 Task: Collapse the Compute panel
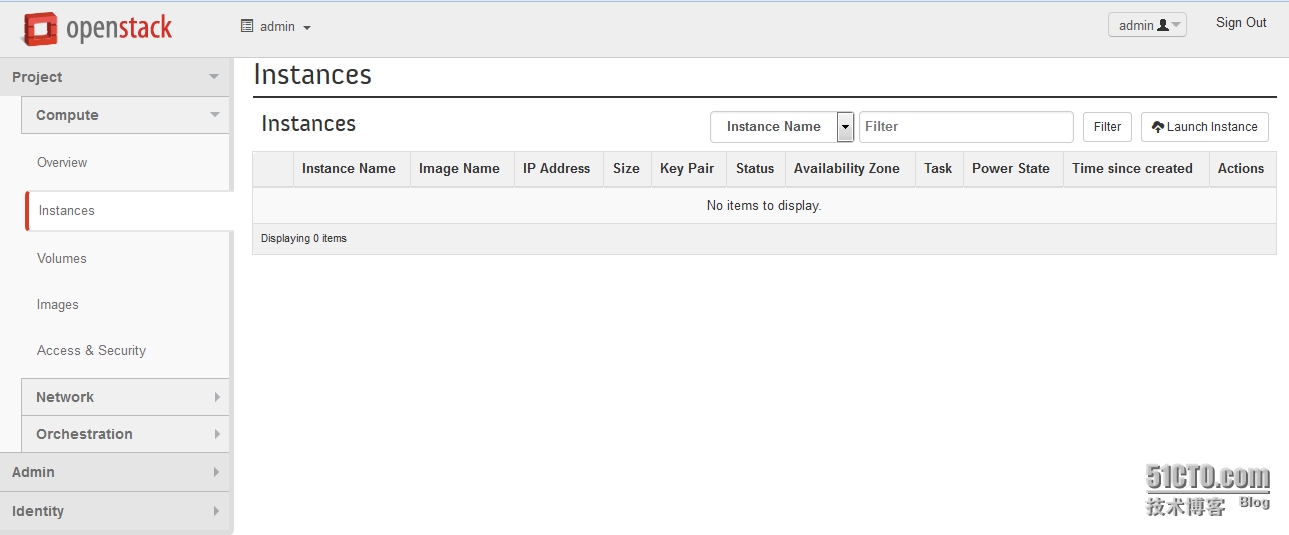pos(125,115)
